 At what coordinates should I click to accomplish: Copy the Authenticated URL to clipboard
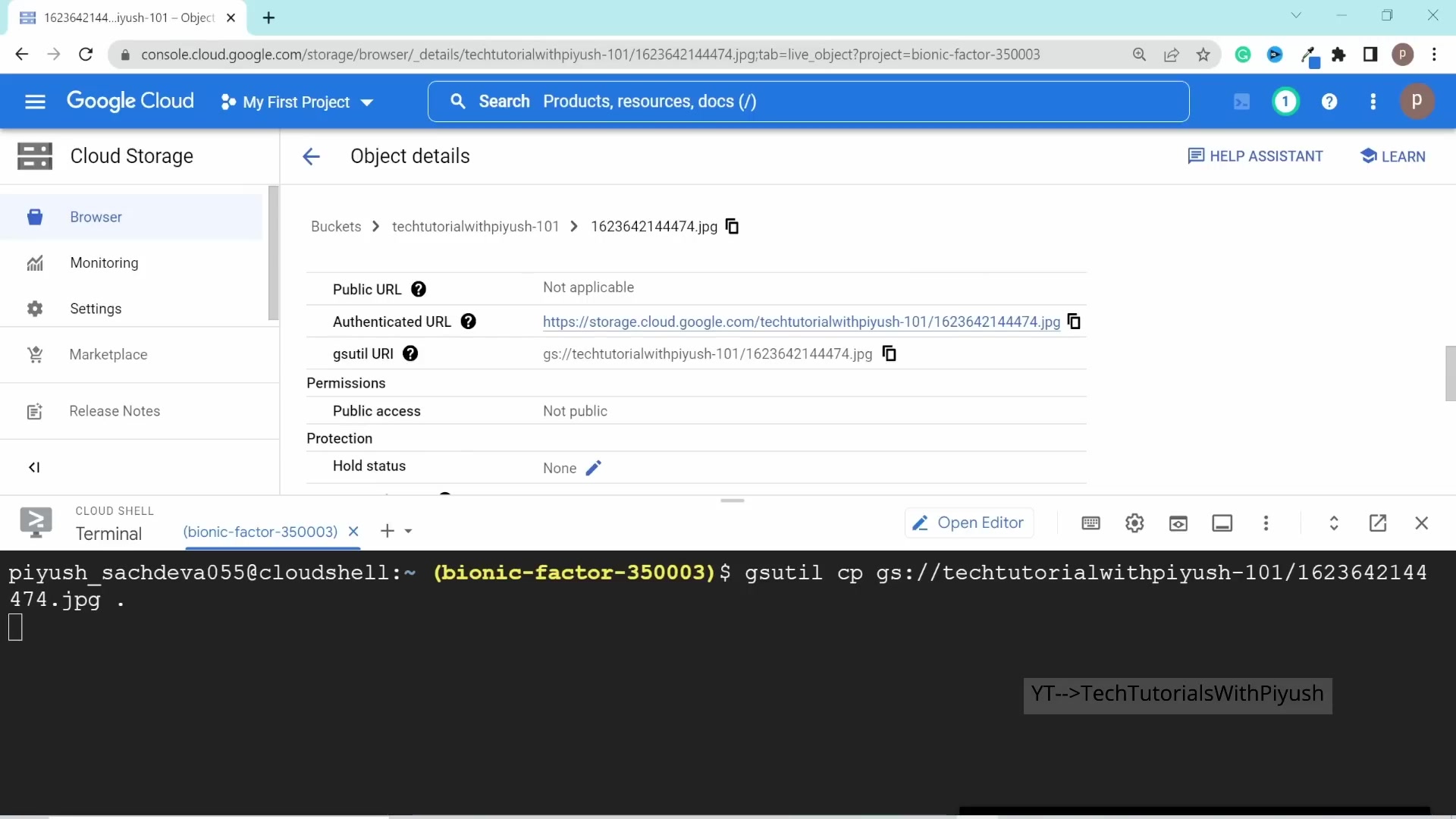pyautogui.click(x=1074, y=322)
